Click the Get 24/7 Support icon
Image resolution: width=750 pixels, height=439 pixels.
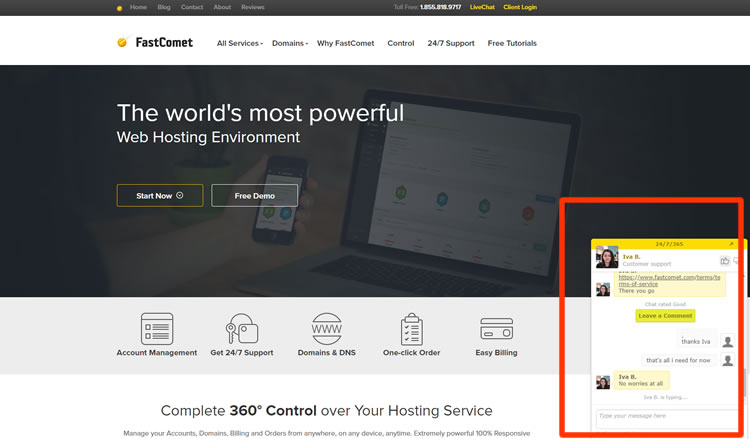tap(242, 329)
